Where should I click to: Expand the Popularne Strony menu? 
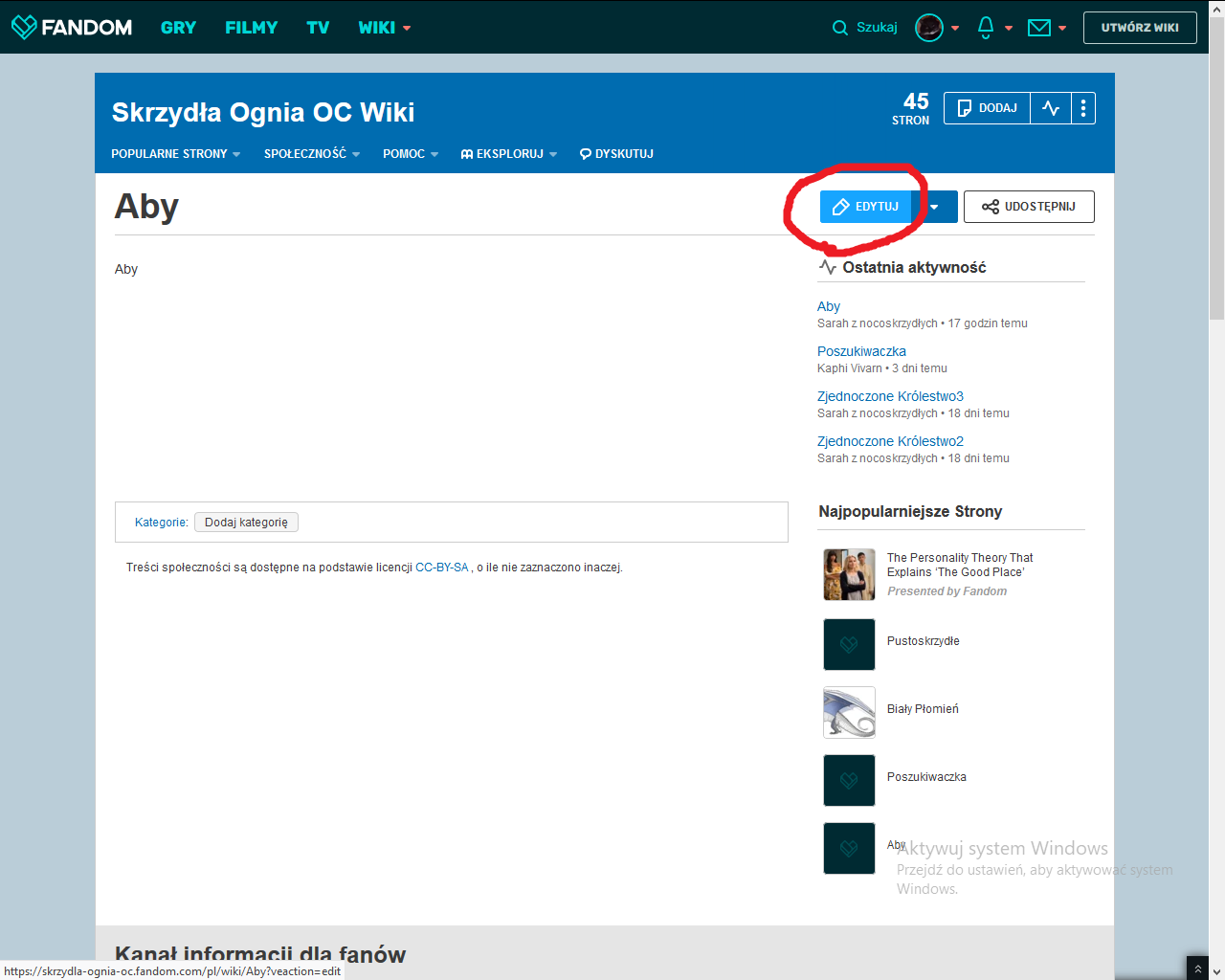coord(175,154)
